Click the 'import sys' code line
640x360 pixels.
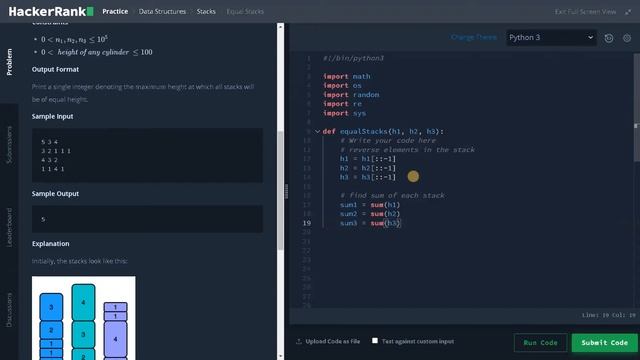pos(344,113)
